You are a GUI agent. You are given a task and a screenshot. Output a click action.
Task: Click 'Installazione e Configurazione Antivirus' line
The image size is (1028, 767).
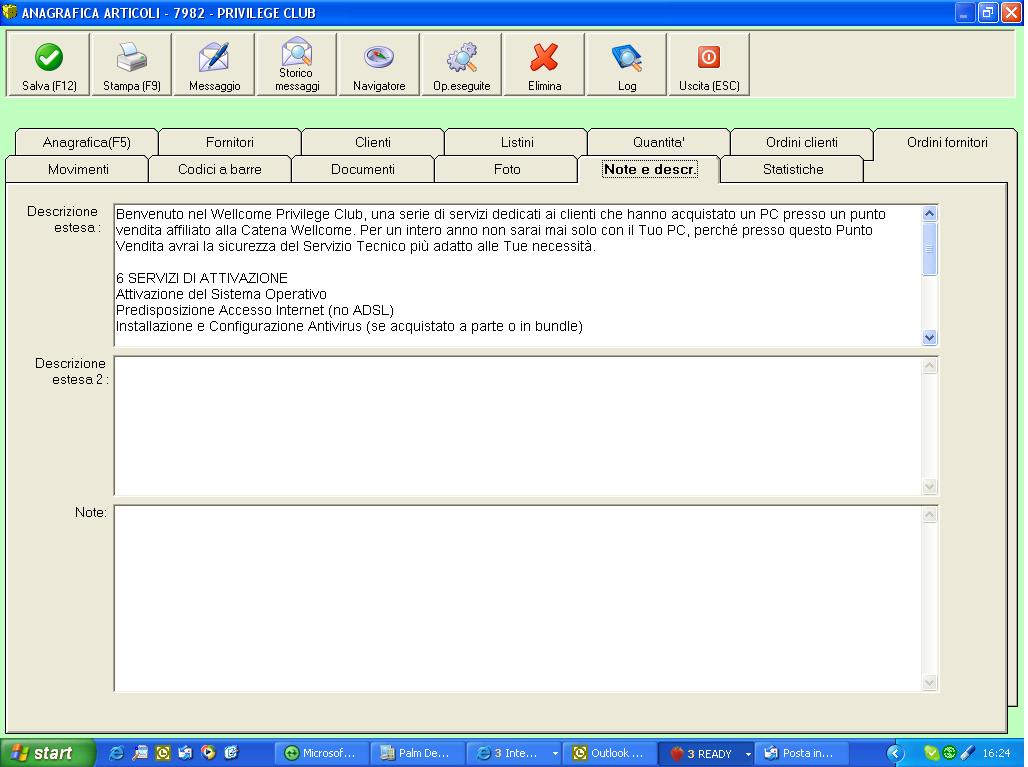tap(349, 326)
